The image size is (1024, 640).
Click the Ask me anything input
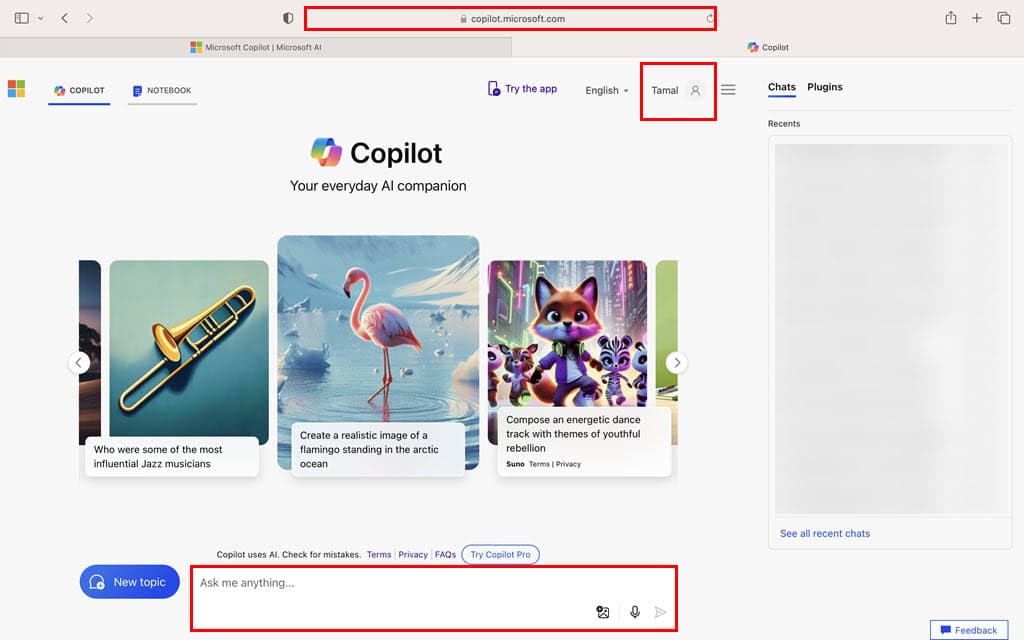434,598
